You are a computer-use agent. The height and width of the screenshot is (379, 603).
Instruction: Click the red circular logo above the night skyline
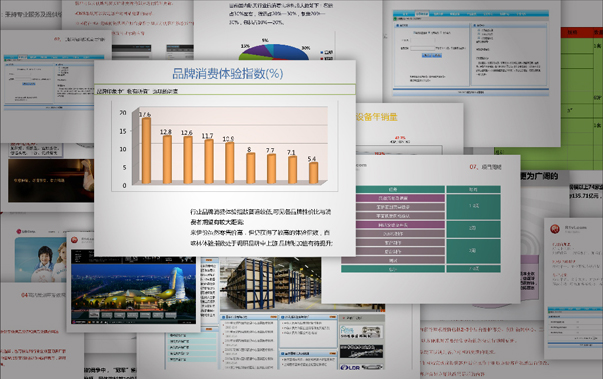(75, 240)
